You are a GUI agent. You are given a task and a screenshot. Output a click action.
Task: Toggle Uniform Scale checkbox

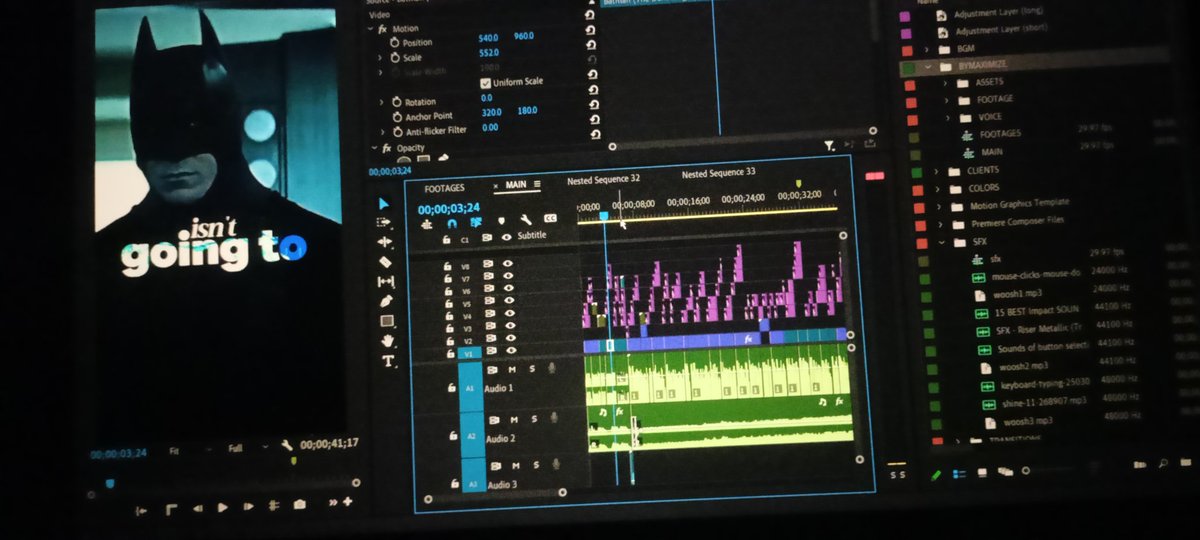click(486, 83)
